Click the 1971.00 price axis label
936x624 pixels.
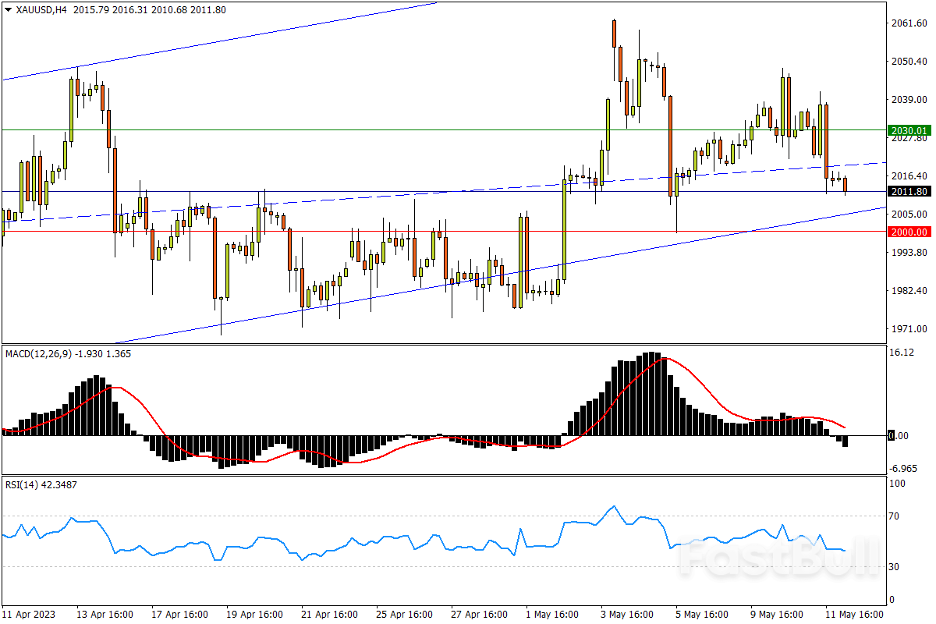[907, 329]
